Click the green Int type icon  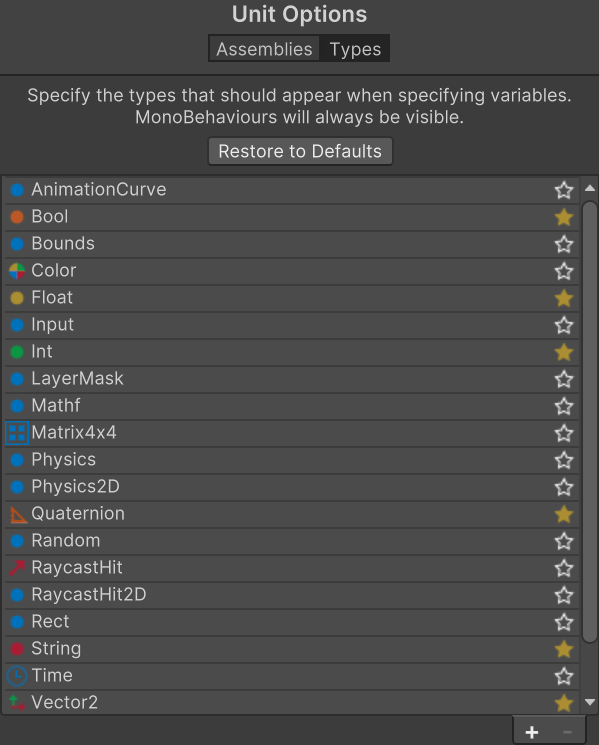click(17, 352)
